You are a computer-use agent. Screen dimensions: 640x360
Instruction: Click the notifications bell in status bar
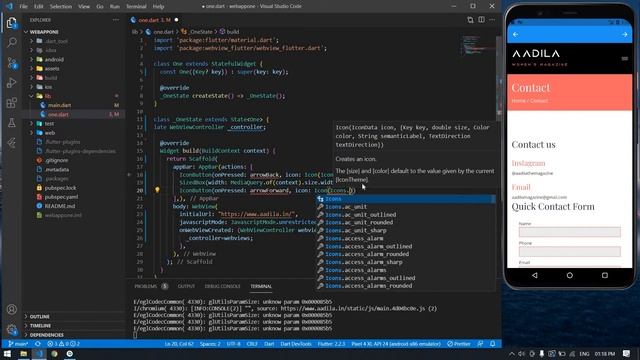point(493,344)
